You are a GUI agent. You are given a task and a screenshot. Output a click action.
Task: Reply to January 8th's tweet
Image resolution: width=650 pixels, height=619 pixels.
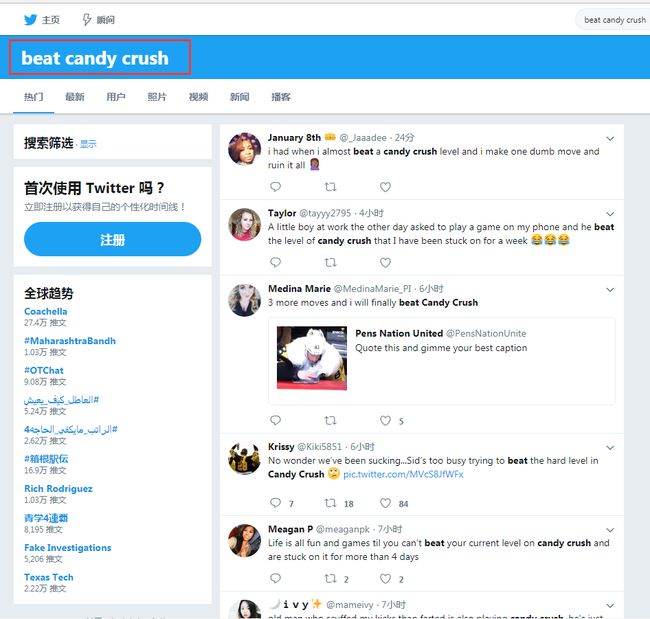[275, 187]
